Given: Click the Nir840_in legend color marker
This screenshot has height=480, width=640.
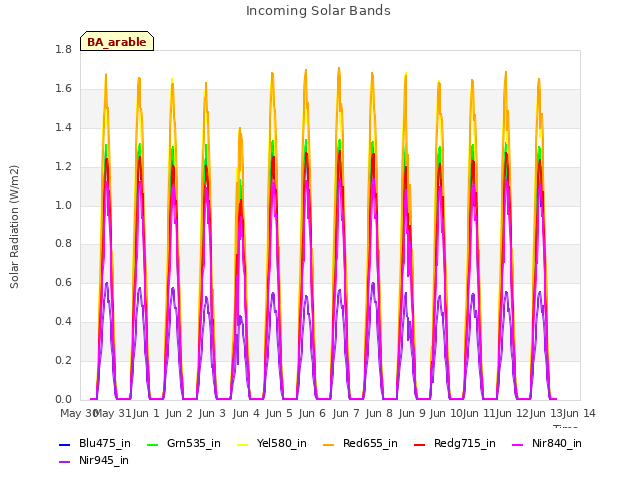Looking at the screenshot, I should pyautogui.click(x=518, y=444).
